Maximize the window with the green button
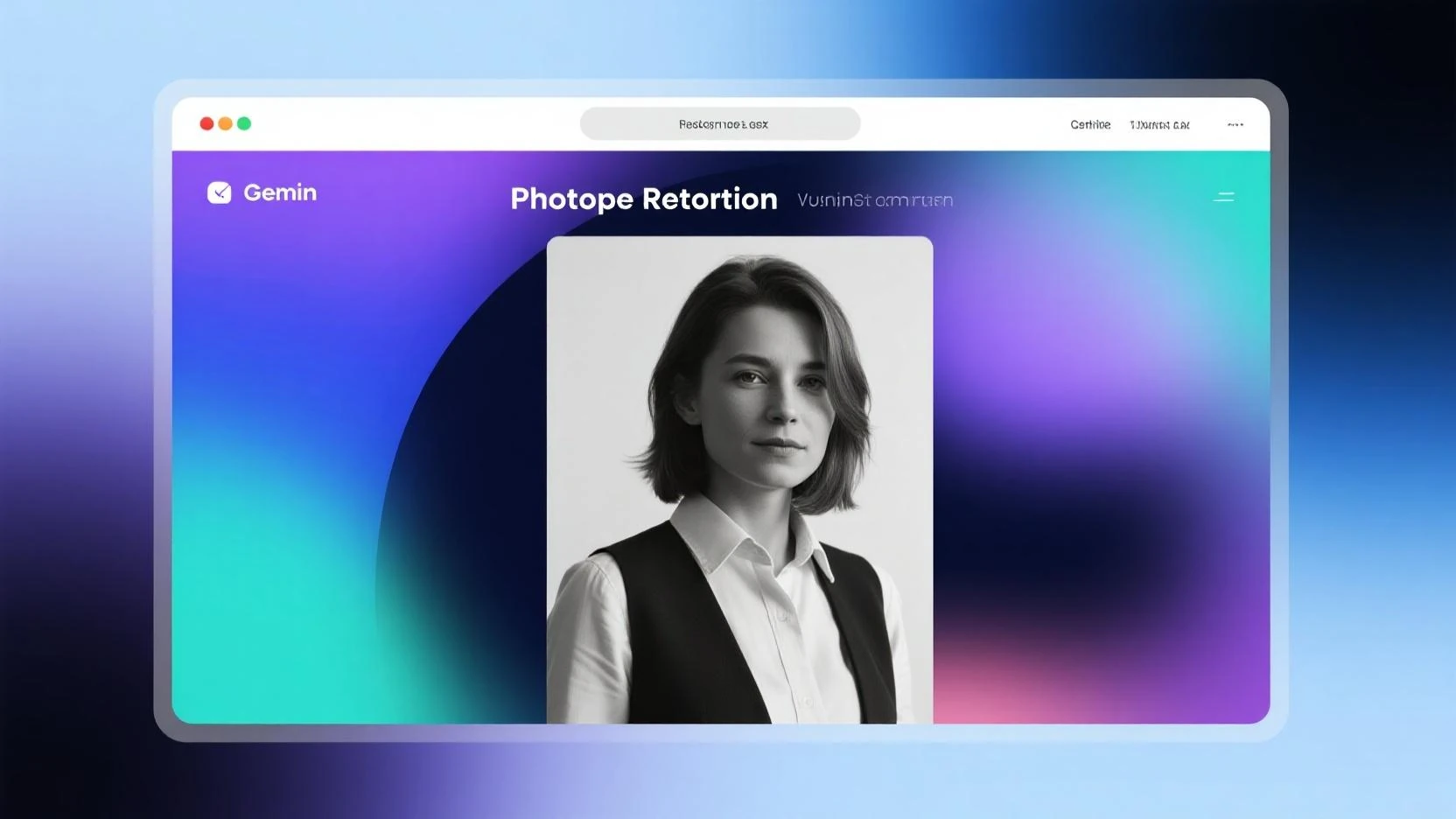 [244, 123]
